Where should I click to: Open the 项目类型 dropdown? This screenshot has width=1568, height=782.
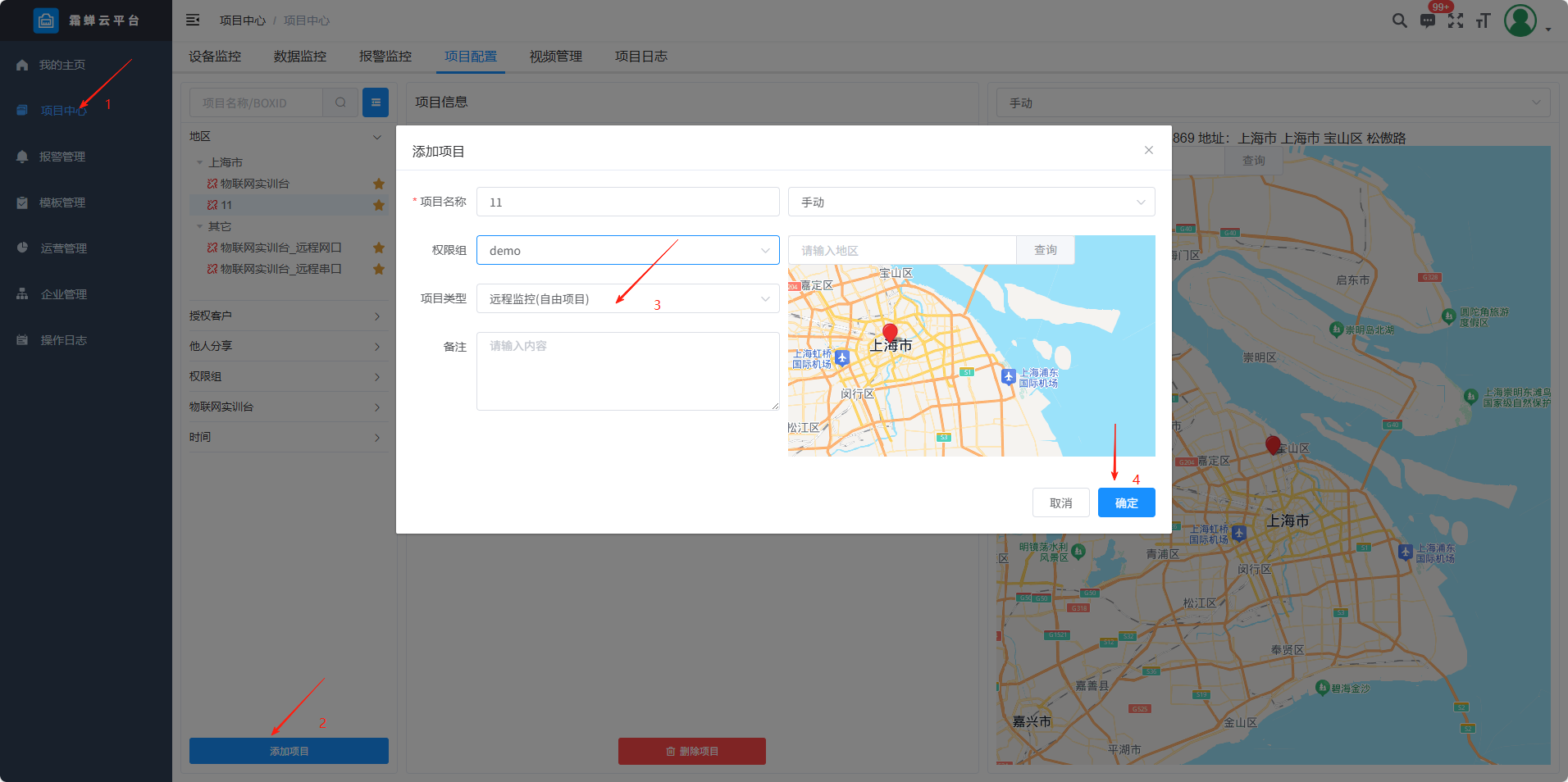pos(627,298)
